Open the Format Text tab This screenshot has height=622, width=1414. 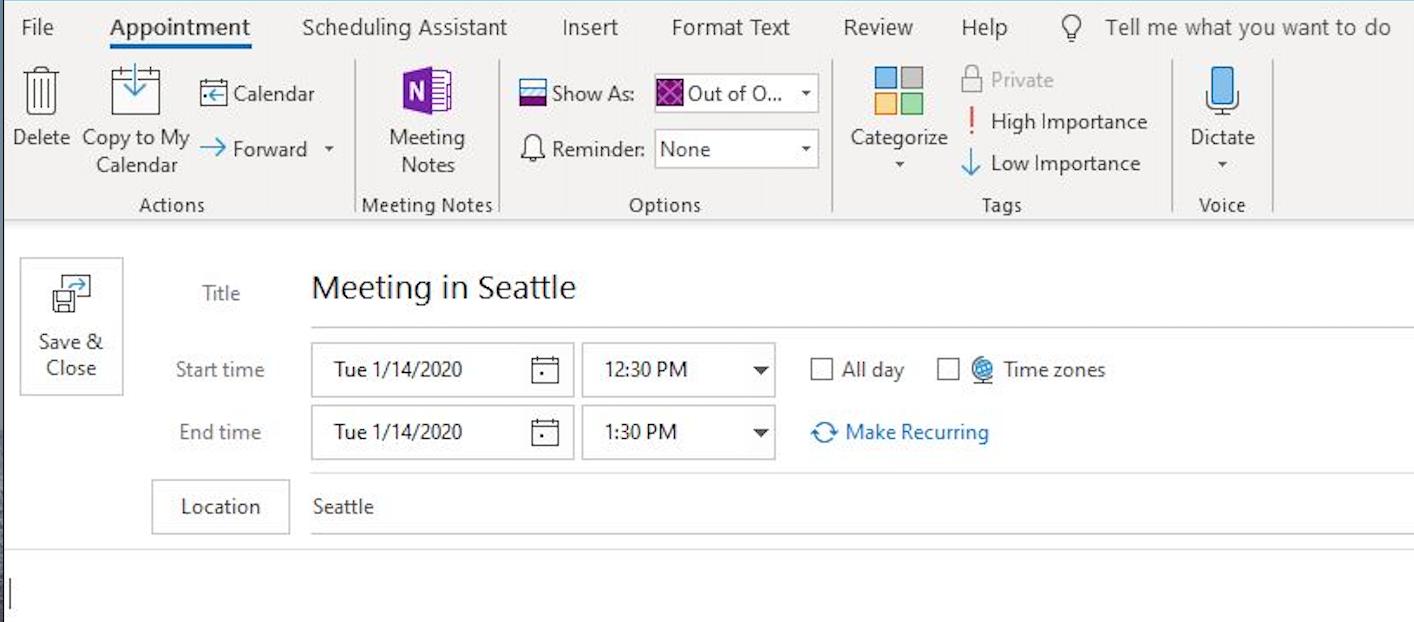pyautogui.click(x=730, y=28)
